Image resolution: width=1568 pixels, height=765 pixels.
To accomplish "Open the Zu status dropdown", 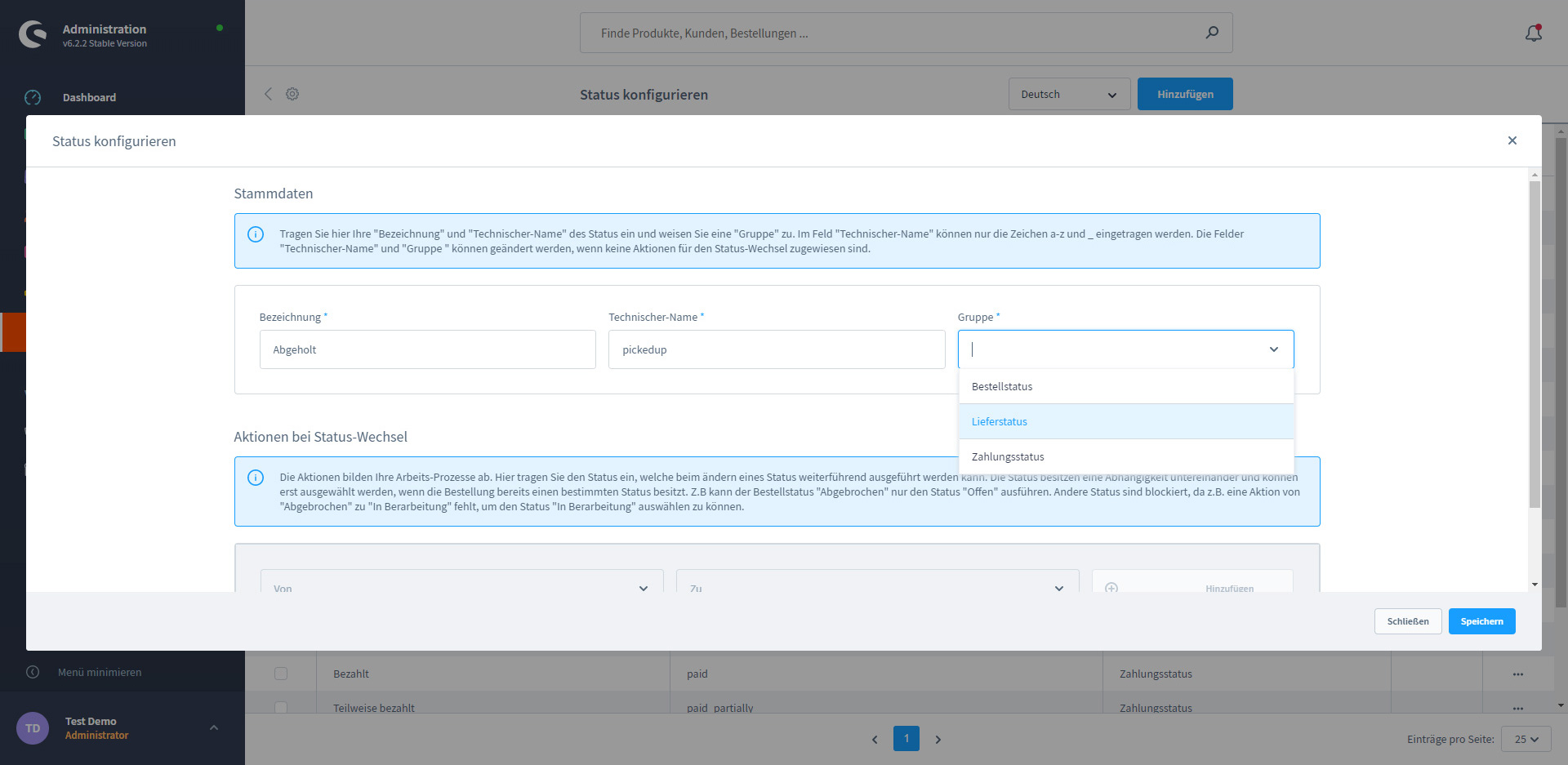I will point(877,581).
